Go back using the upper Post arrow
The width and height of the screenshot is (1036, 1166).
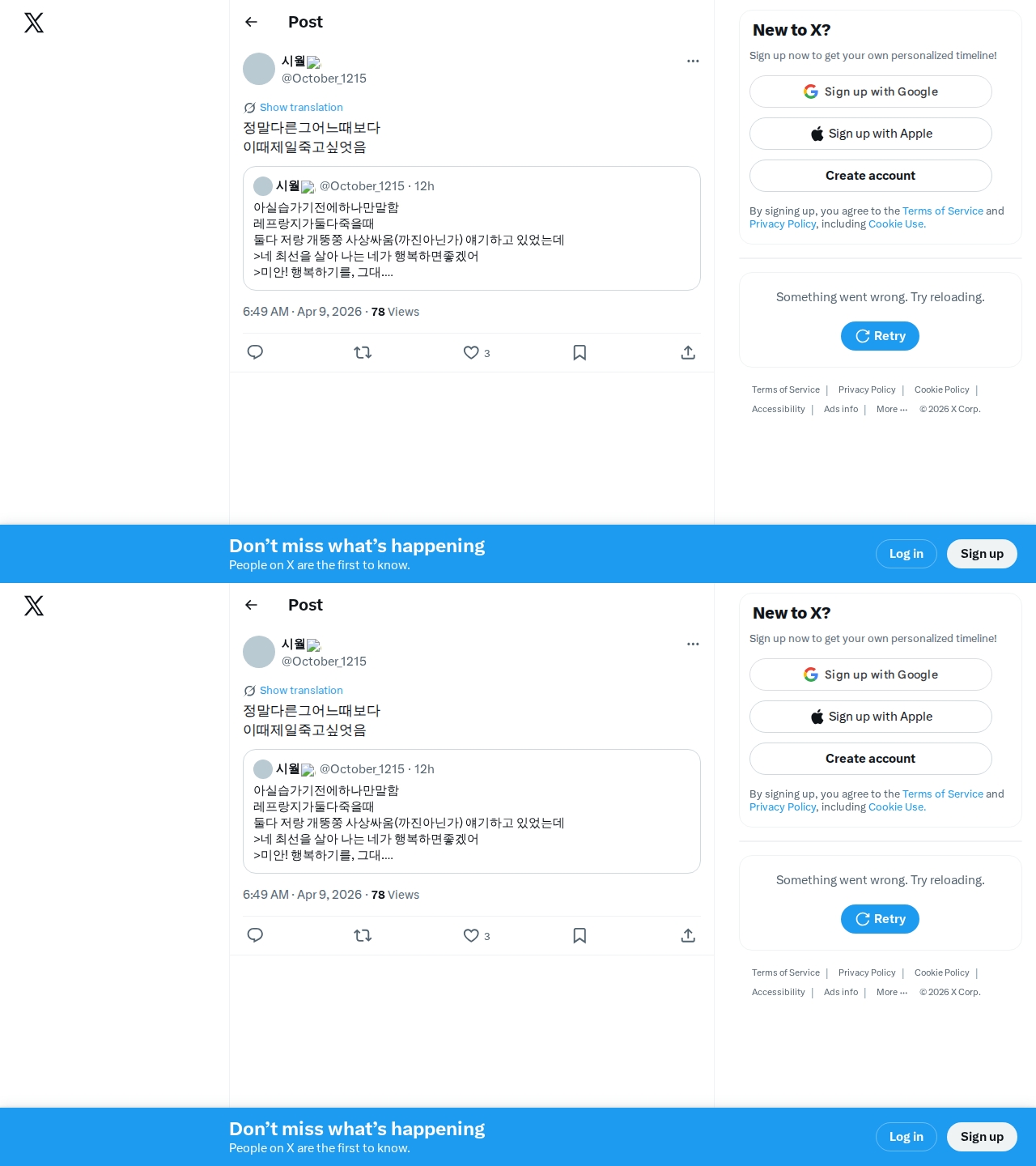pos(251,22)
